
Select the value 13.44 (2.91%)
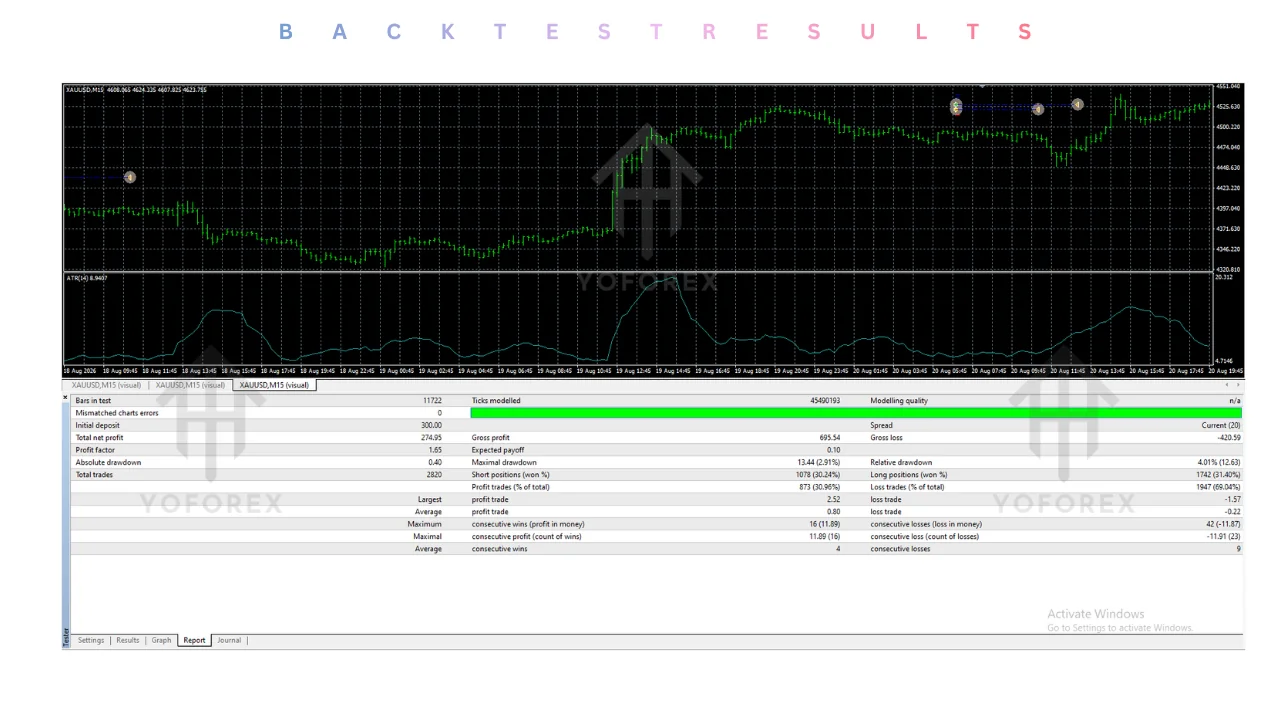(818, 462)
